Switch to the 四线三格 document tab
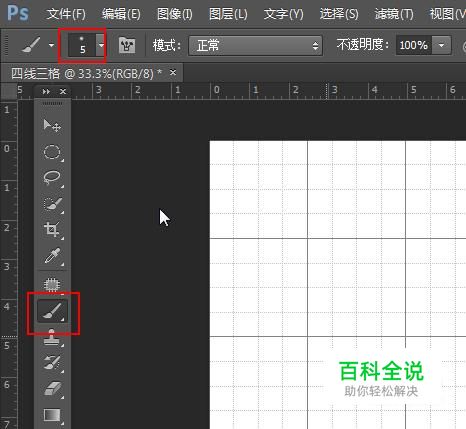The width and height of the screenshot is (466, 429). [x=87, y=73]
